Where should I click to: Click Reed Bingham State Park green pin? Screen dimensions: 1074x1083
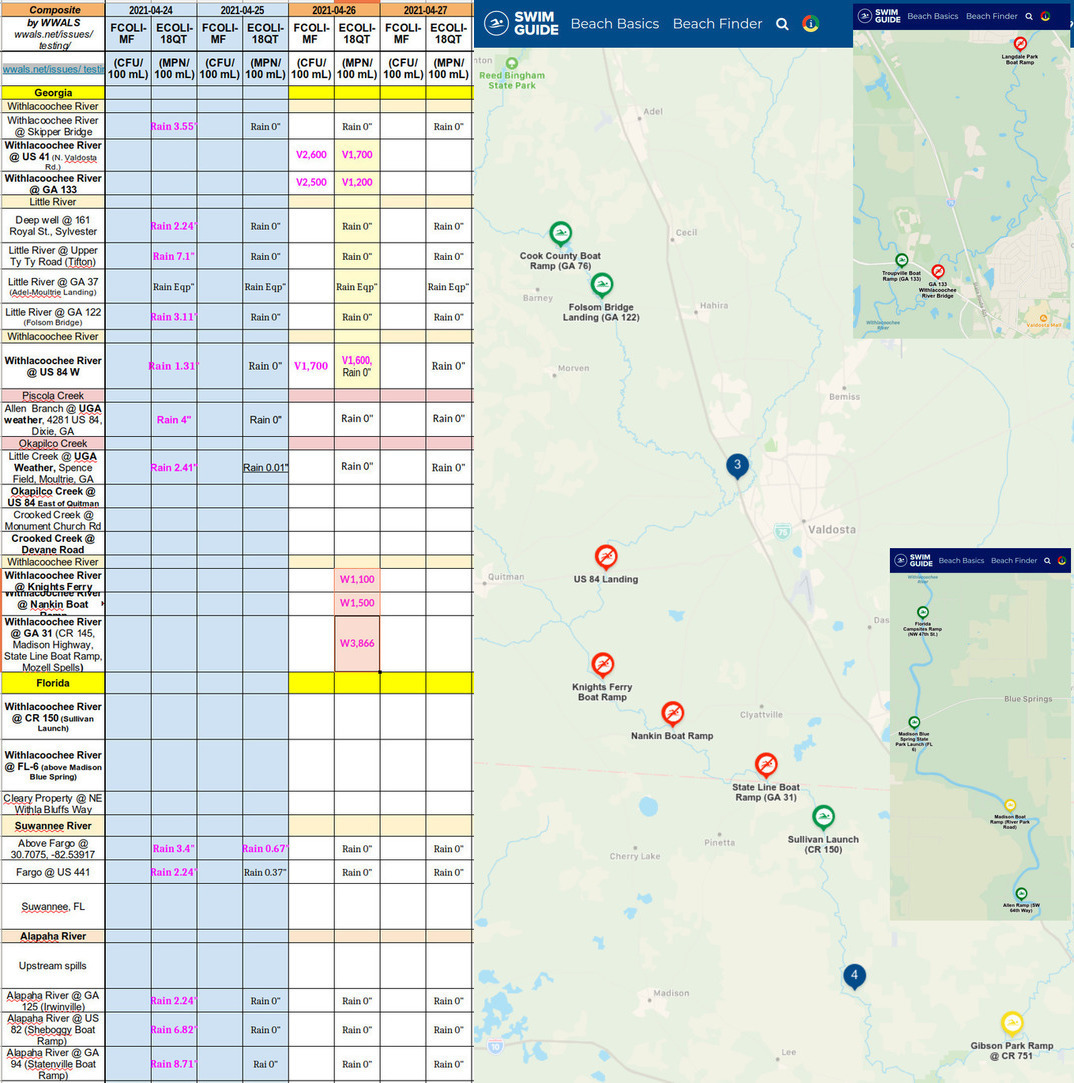pyautogui.click(x=512, y=64)
